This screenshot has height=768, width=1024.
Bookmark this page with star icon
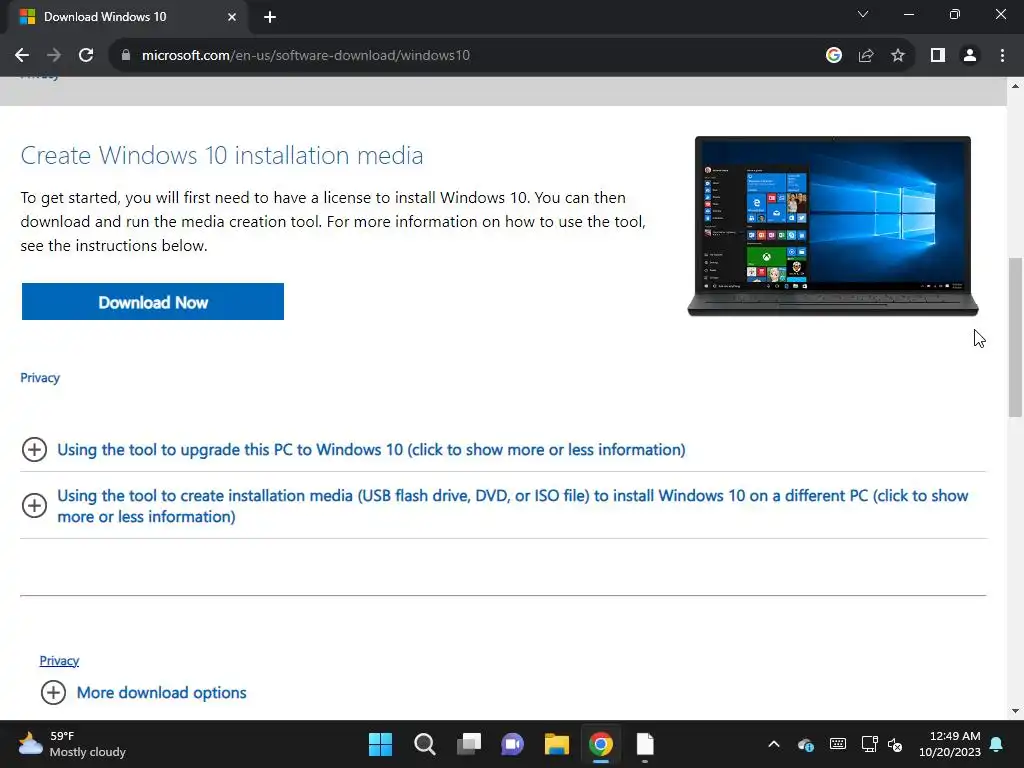pyautogui.click(x=898, y=56)
